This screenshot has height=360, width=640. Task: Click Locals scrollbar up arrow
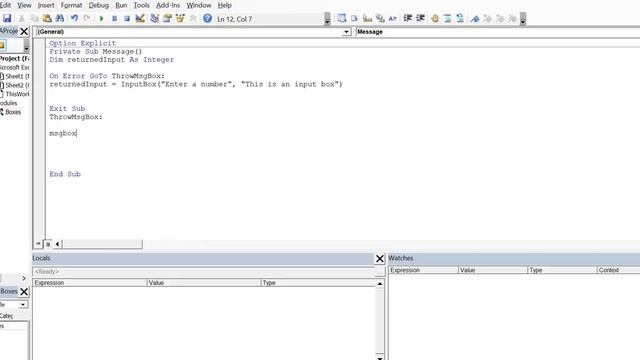click(x=380, y=283)
